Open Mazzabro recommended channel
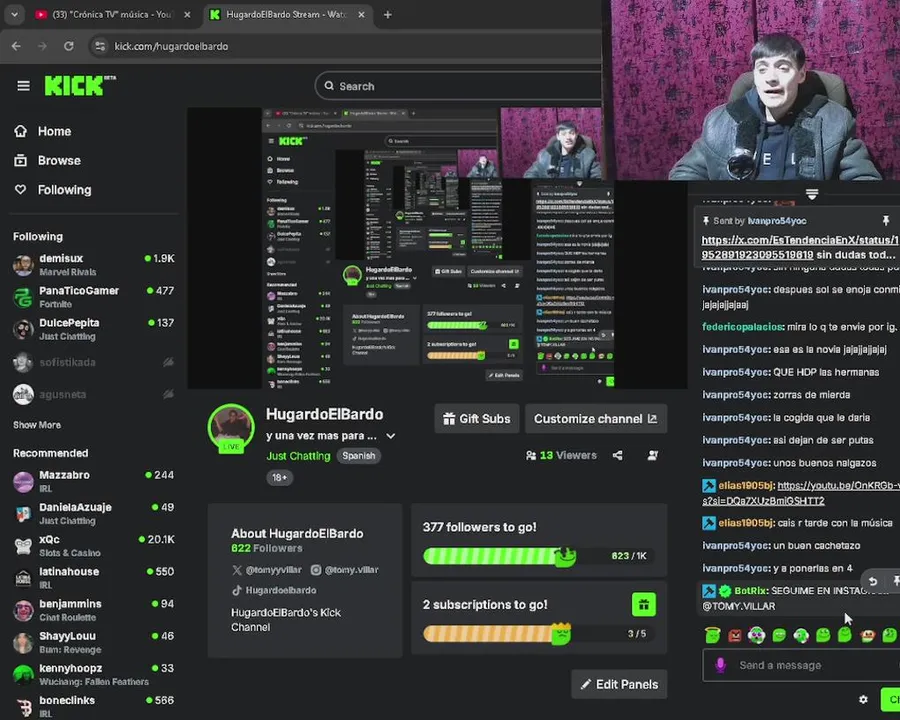900x720 pixels. click(x=94, y=481)
